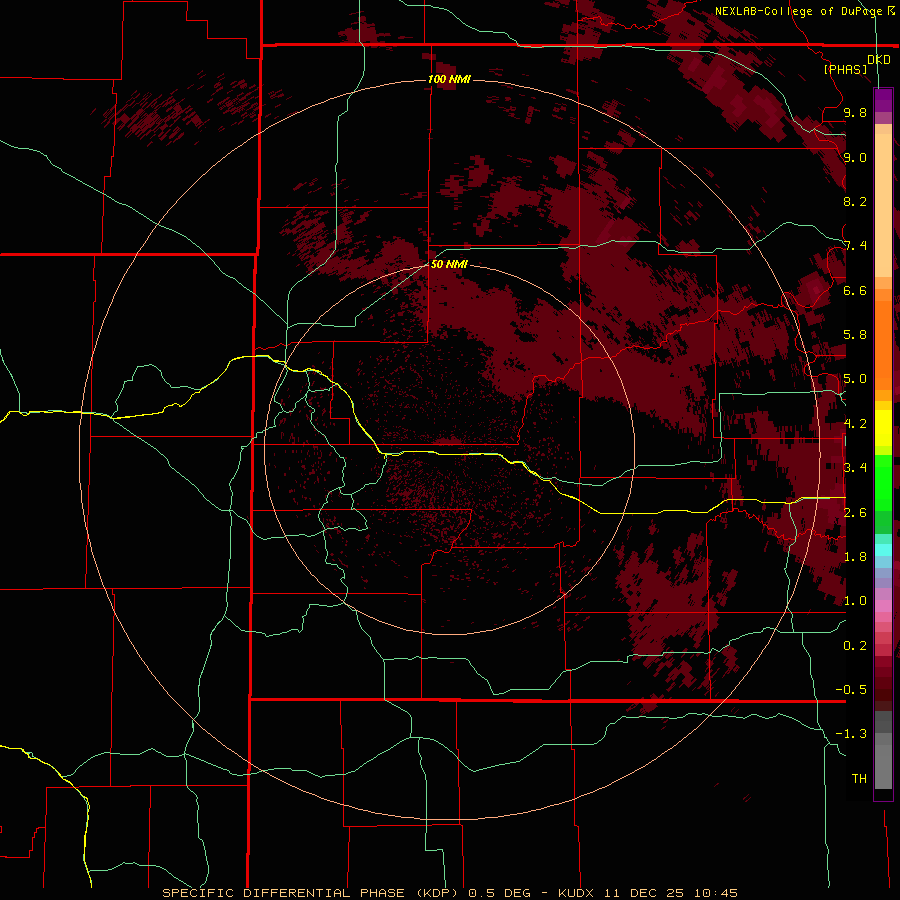This screenshot has width=900, height=900.
Task: Click the 50 NMI range ring label
Action: click(449, 264)
